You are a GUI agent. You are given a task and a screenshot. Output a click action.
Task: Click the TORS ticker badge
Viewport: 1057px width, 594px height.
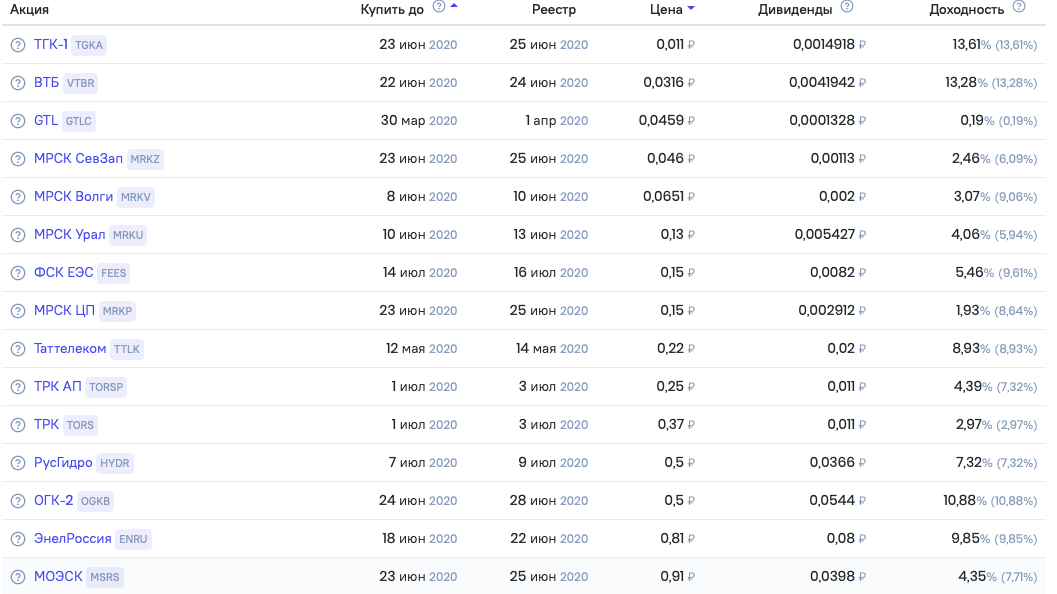80,425
